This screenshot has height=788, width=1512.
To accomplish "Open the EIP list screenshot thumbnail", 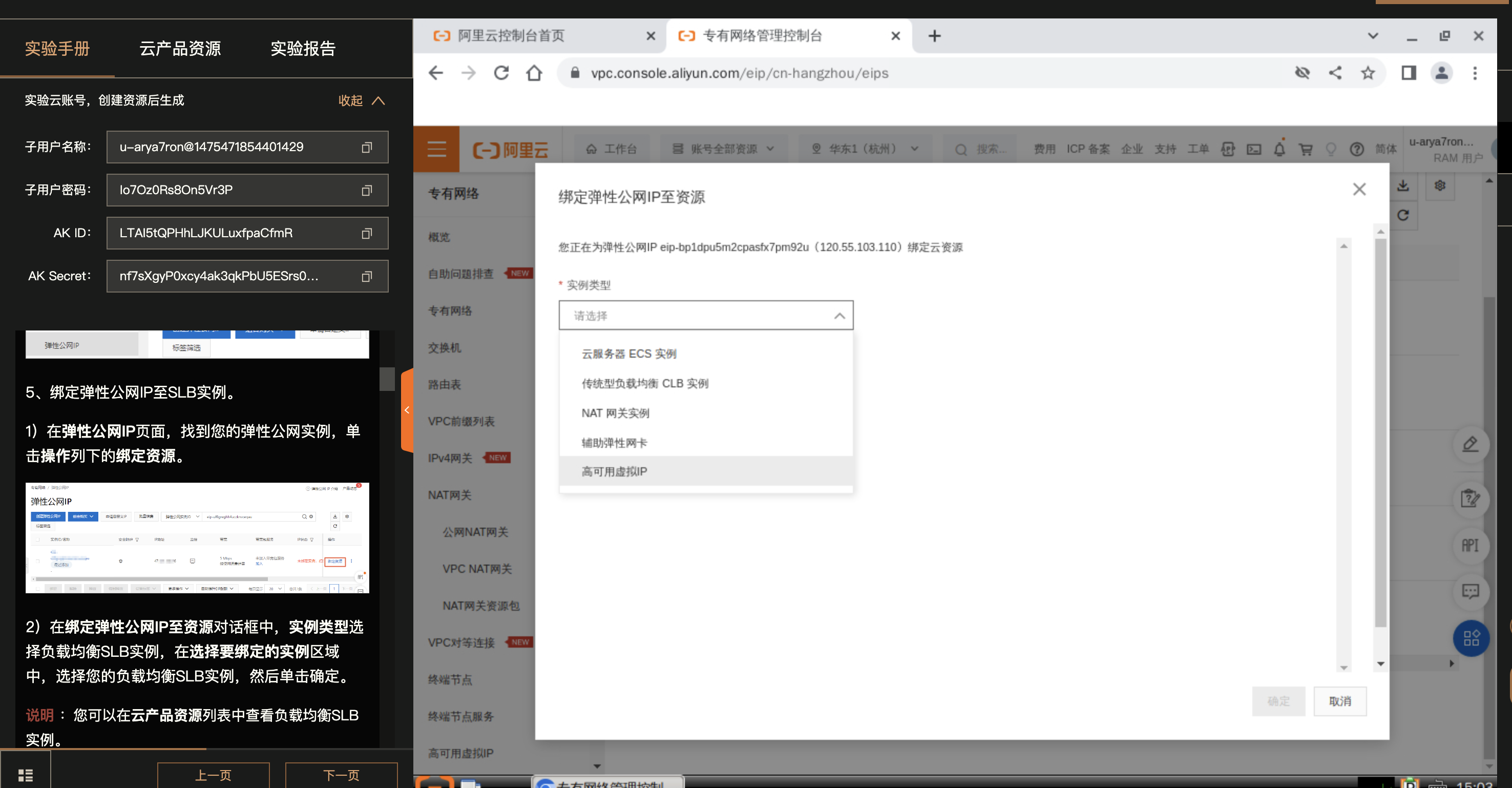I will 197,538.
